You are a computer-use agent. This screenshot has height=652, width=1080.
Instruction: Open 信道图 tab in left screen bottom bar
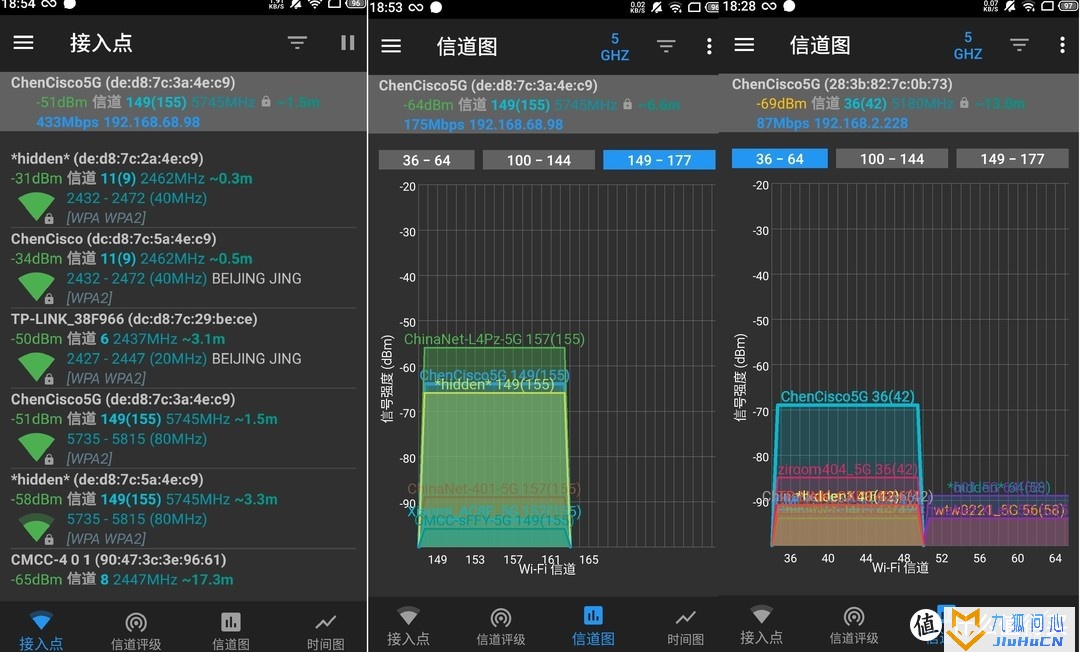(x=231, y=630)
